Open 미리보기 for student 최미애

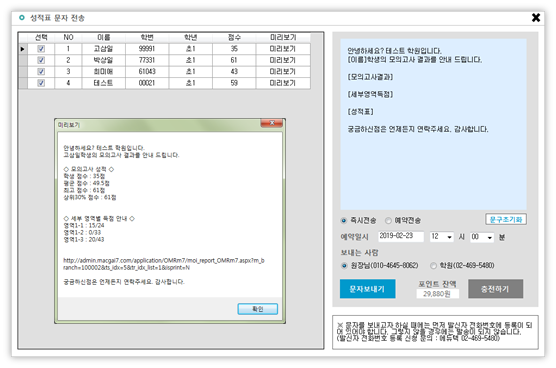click(283, 71)
